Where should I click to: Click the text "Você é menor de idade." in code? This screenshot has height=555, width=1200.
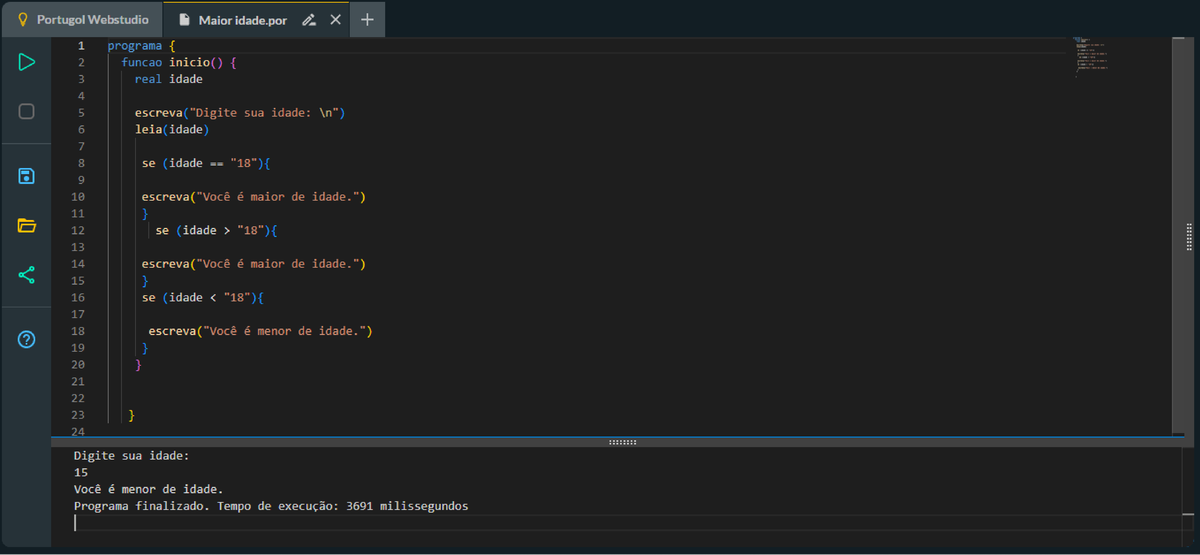coord(285,331)
